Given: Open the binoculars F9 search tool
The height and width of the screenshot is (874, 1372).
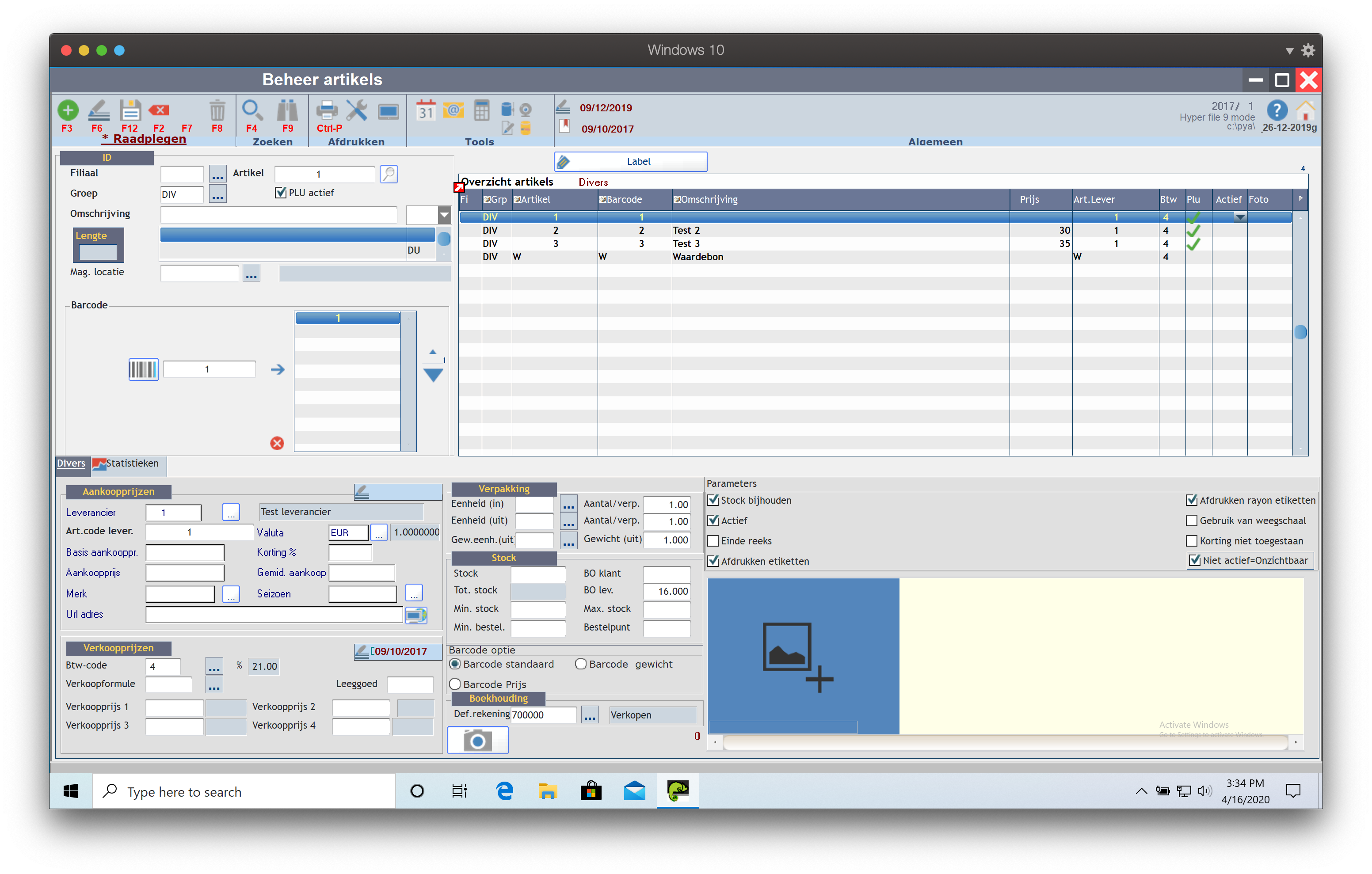Looking at the screenshot, I should click(x=287, y=110).
